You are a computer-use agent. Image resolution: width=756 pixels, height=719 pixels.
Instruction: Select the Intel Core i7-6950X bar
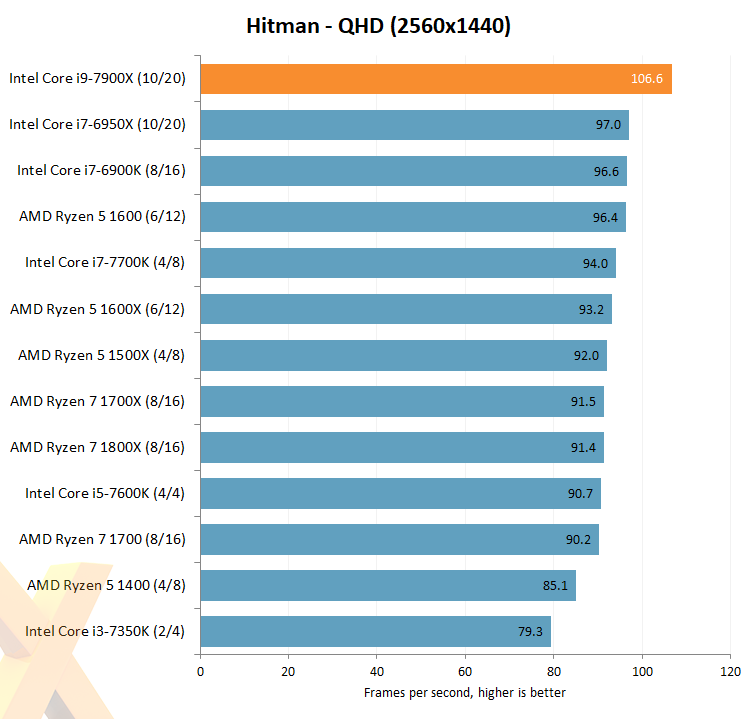click(x=415, y=125)
